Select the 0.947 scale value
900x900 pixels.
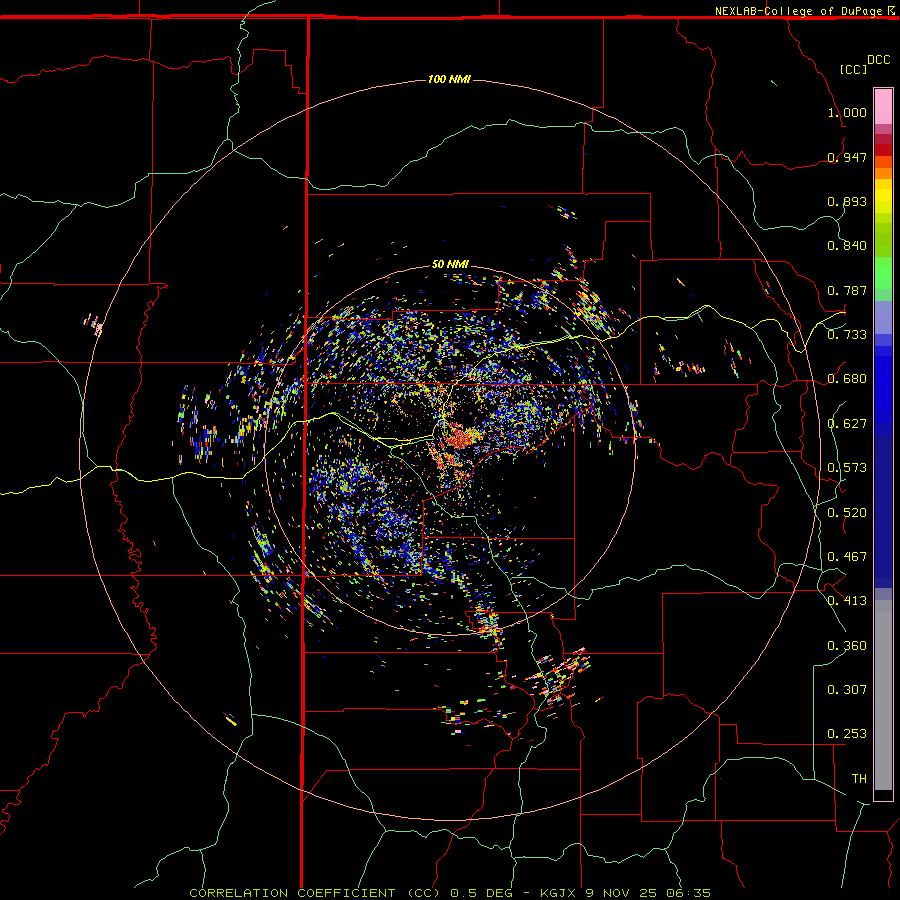(x=847, y=157)
